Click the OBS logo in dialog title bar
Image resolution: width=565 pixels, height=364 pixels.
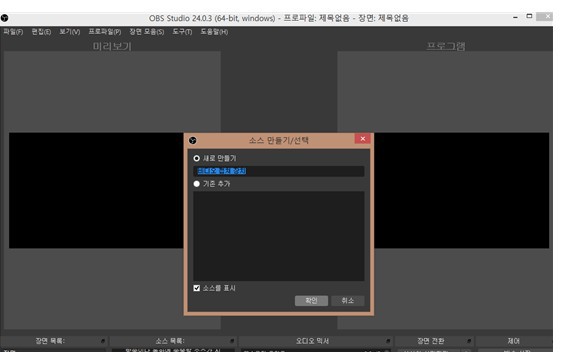(193, 140)
